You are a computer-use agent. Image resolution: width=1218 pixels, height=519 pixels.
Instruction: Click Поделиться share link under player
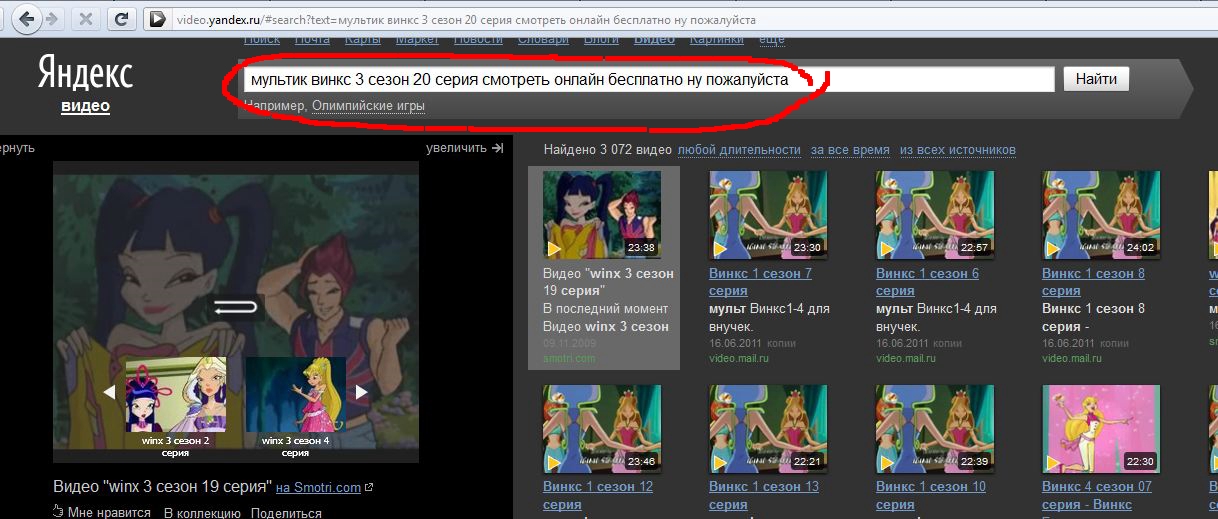(x=286, y=512)
